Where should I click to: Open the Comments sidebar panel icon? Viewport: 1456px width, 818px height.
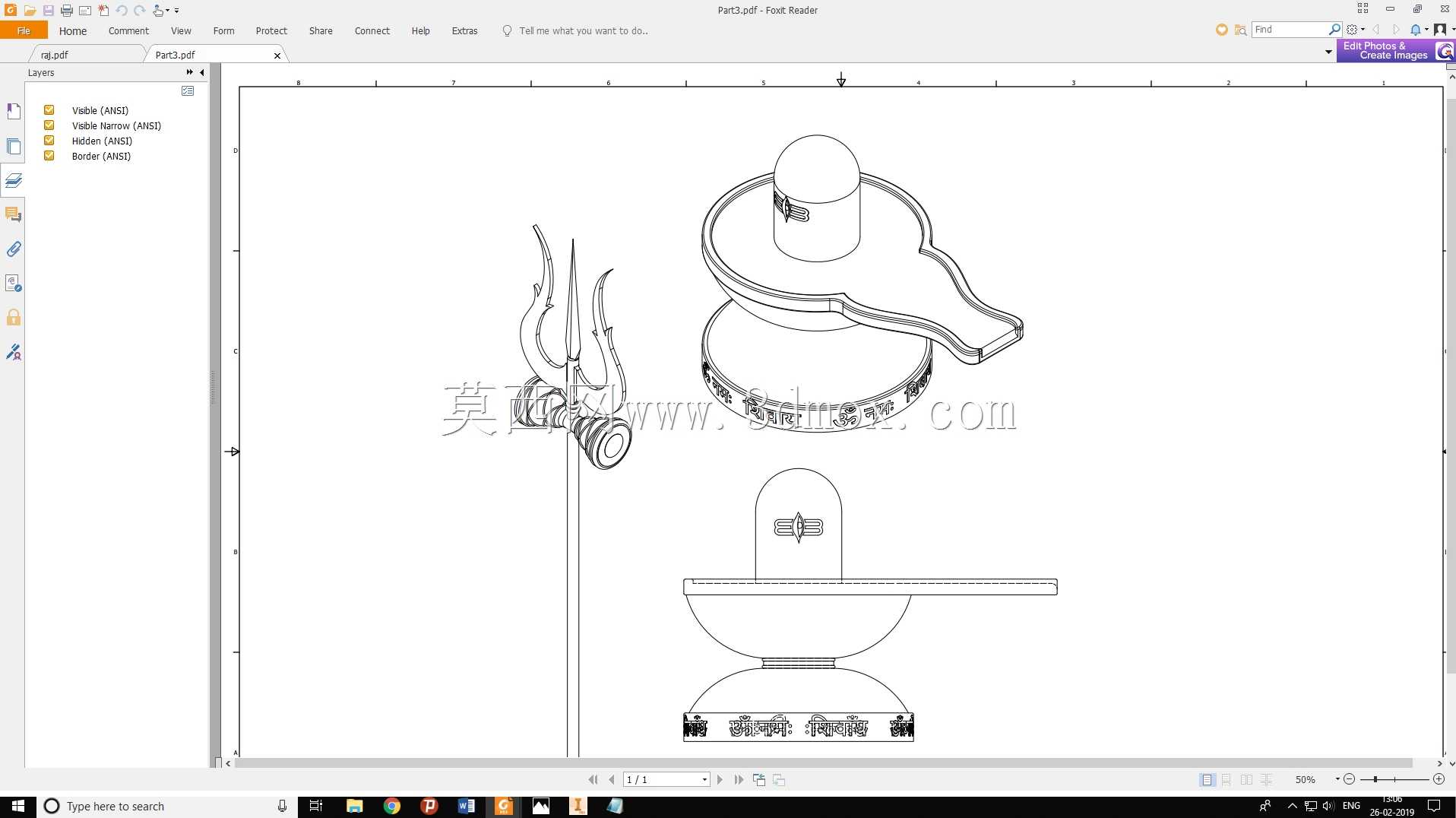pyautogui.click(x=14, y=214)
